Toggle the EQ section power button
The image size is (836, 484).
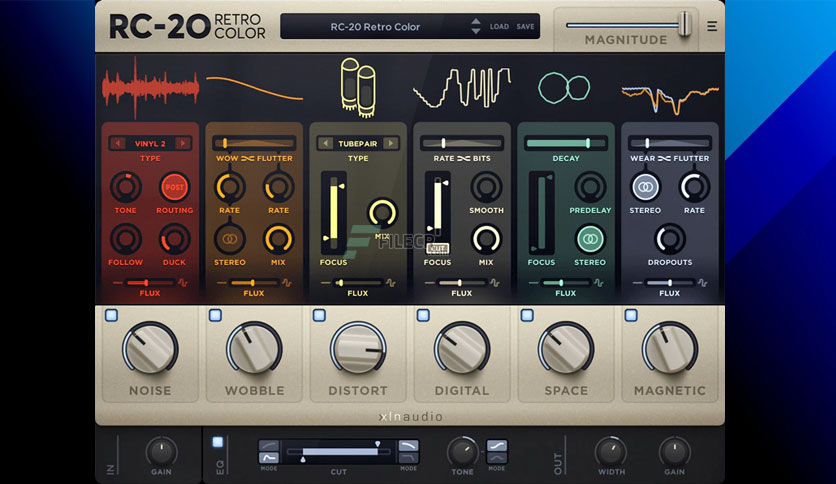point(218,442)
